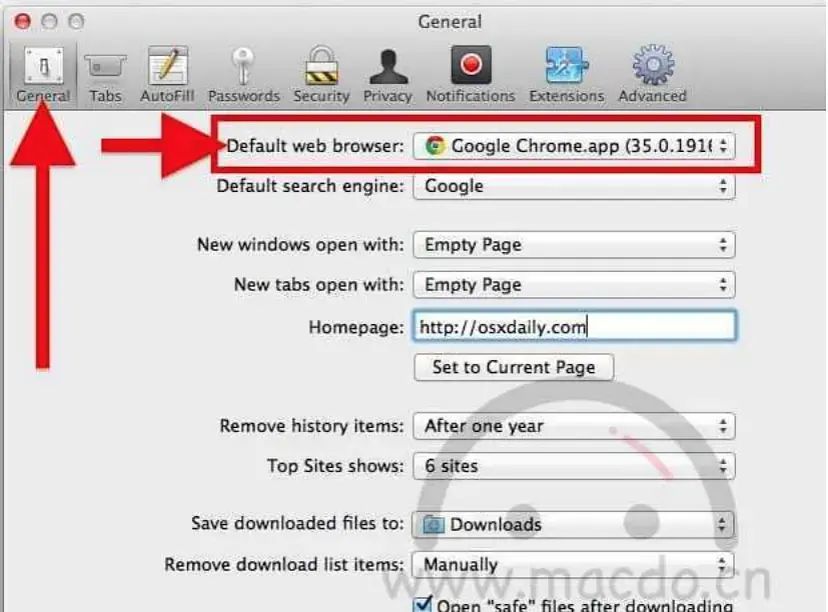Click the Set to Current Page button
This screenshot has height=612, width=828.
click(x=514, y=367)
